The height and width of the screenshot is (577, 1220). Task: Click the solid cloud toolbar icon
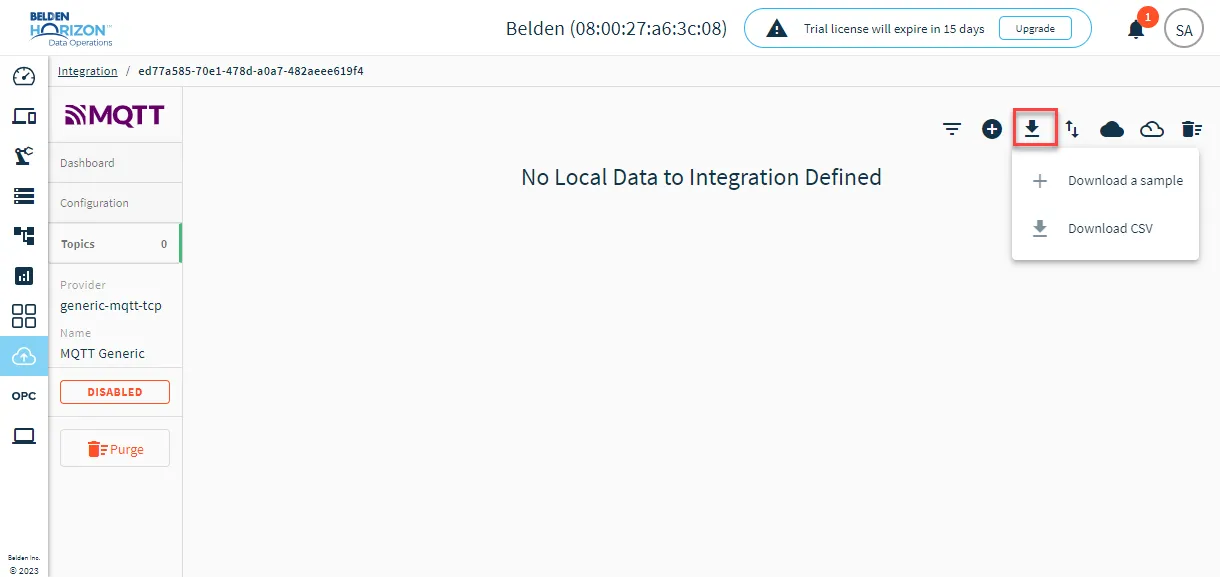pos(1112,129)
